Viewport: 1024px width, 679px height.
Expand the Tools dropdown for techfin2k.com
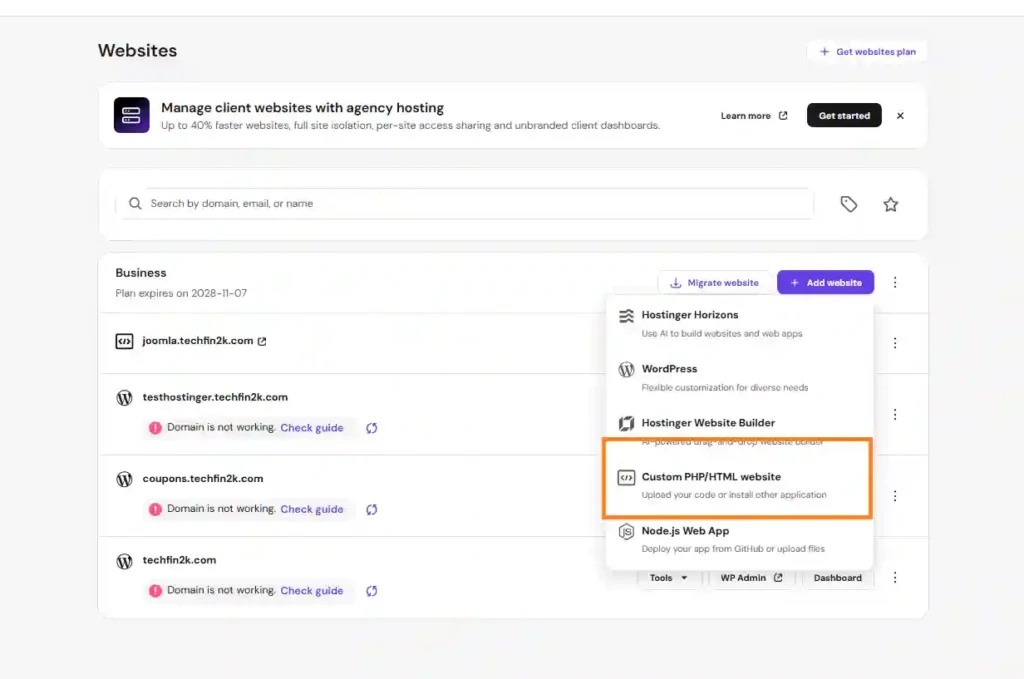[668, 578]
